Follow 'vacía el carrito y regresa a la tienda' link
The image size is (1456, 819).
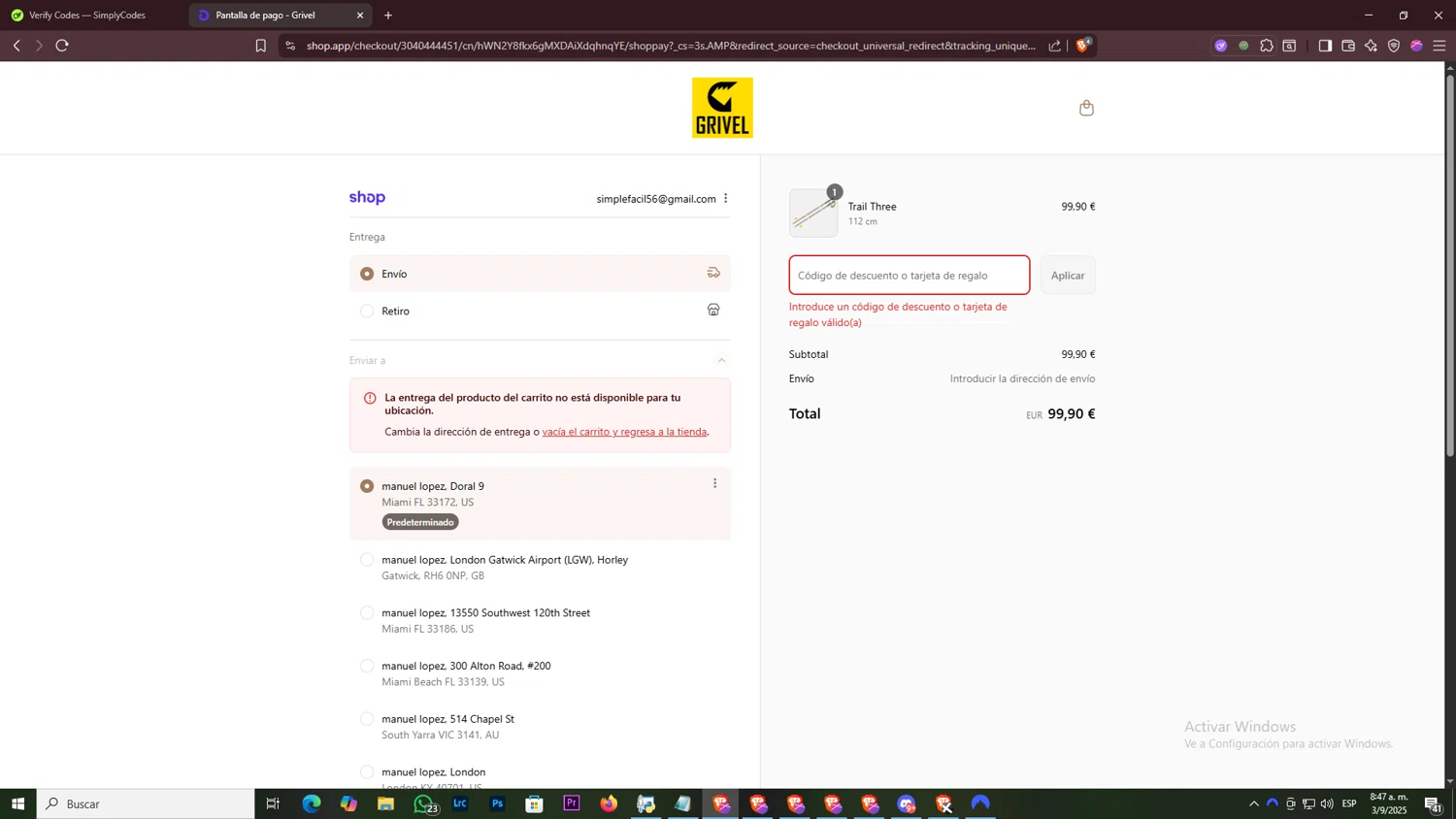(624, 432)
